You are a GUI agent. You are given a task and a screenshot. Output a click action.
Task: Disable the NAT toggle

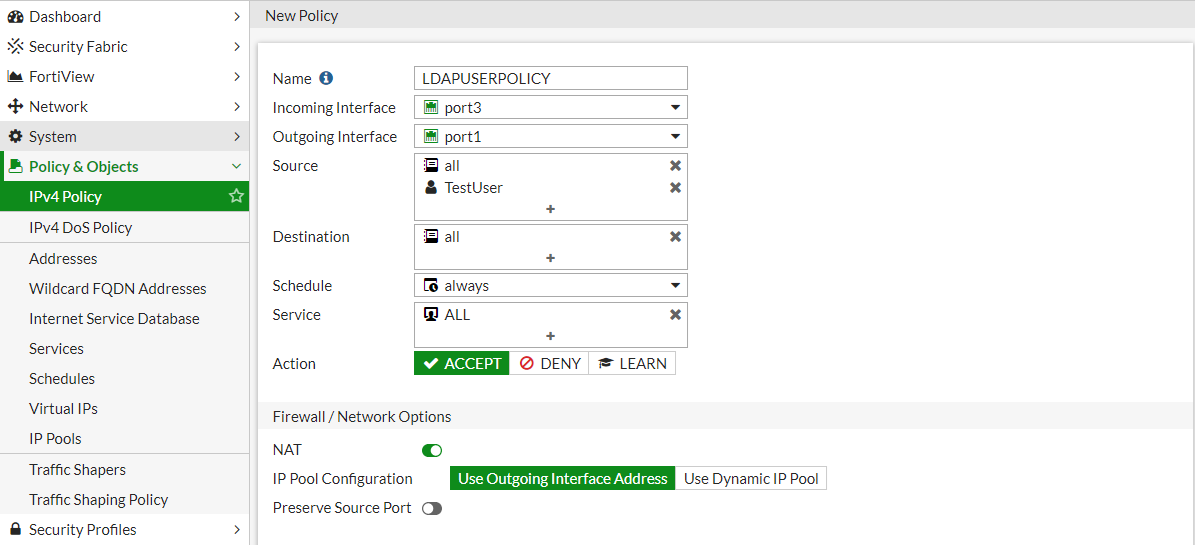pos(432,451)
